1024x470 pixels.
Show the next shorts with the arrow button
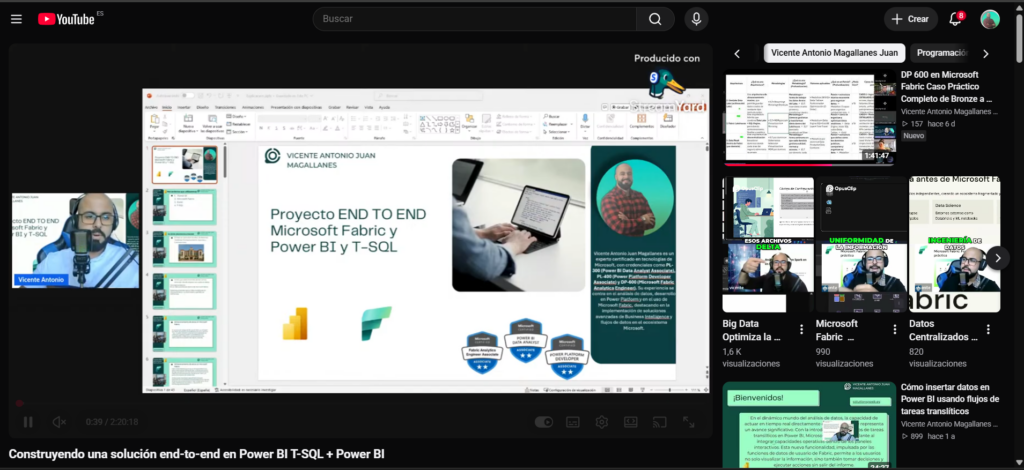pos(998,258)
